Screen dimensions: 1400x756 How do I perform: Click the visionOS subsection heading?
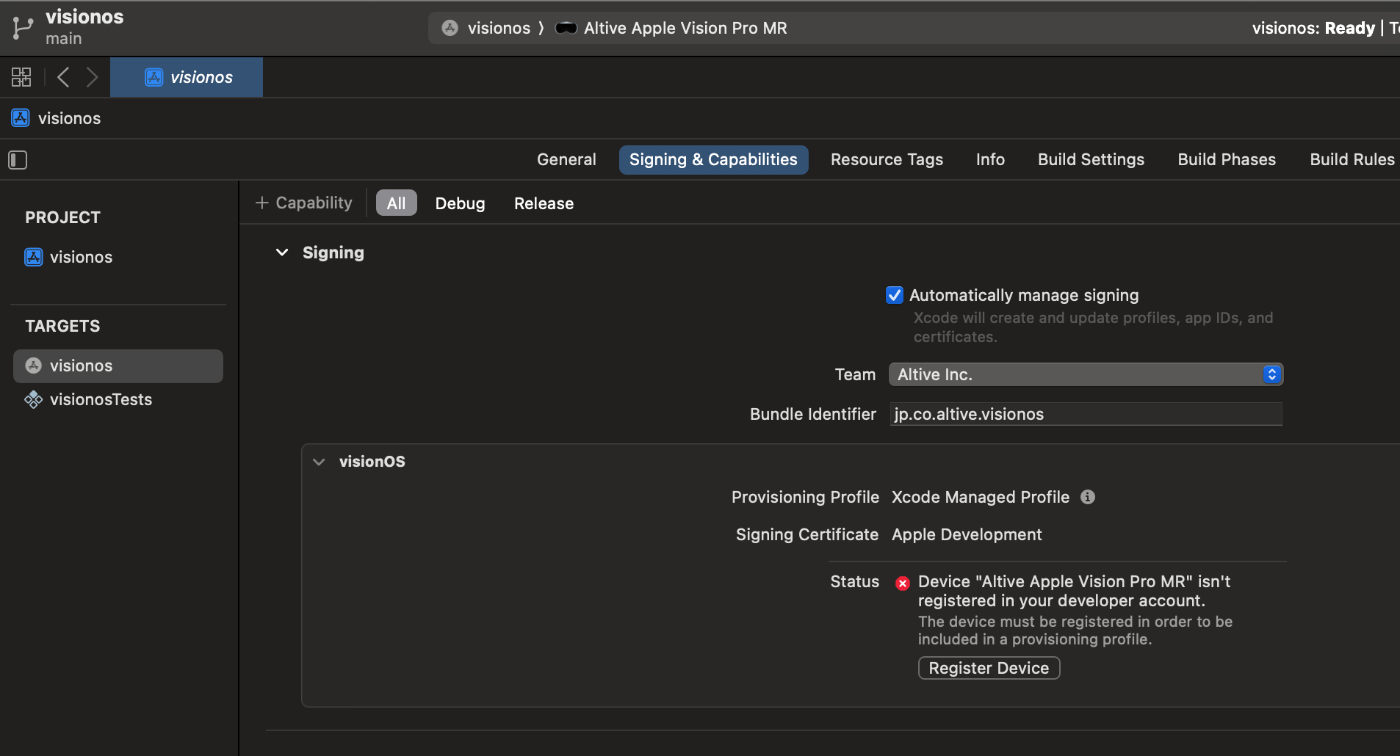pos(372,462)
